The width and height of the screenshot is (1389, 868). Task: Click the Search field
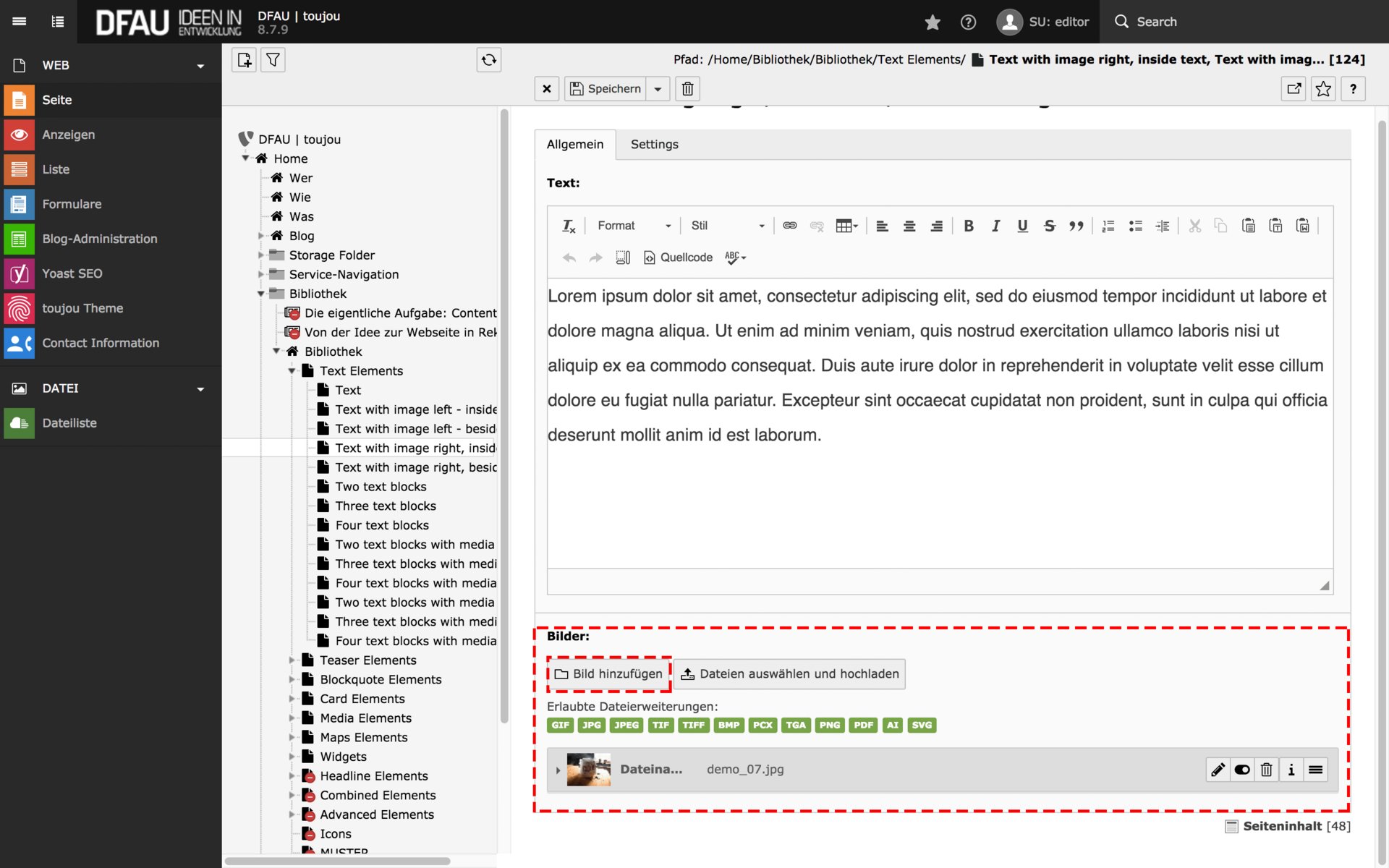pos(1244,22)
